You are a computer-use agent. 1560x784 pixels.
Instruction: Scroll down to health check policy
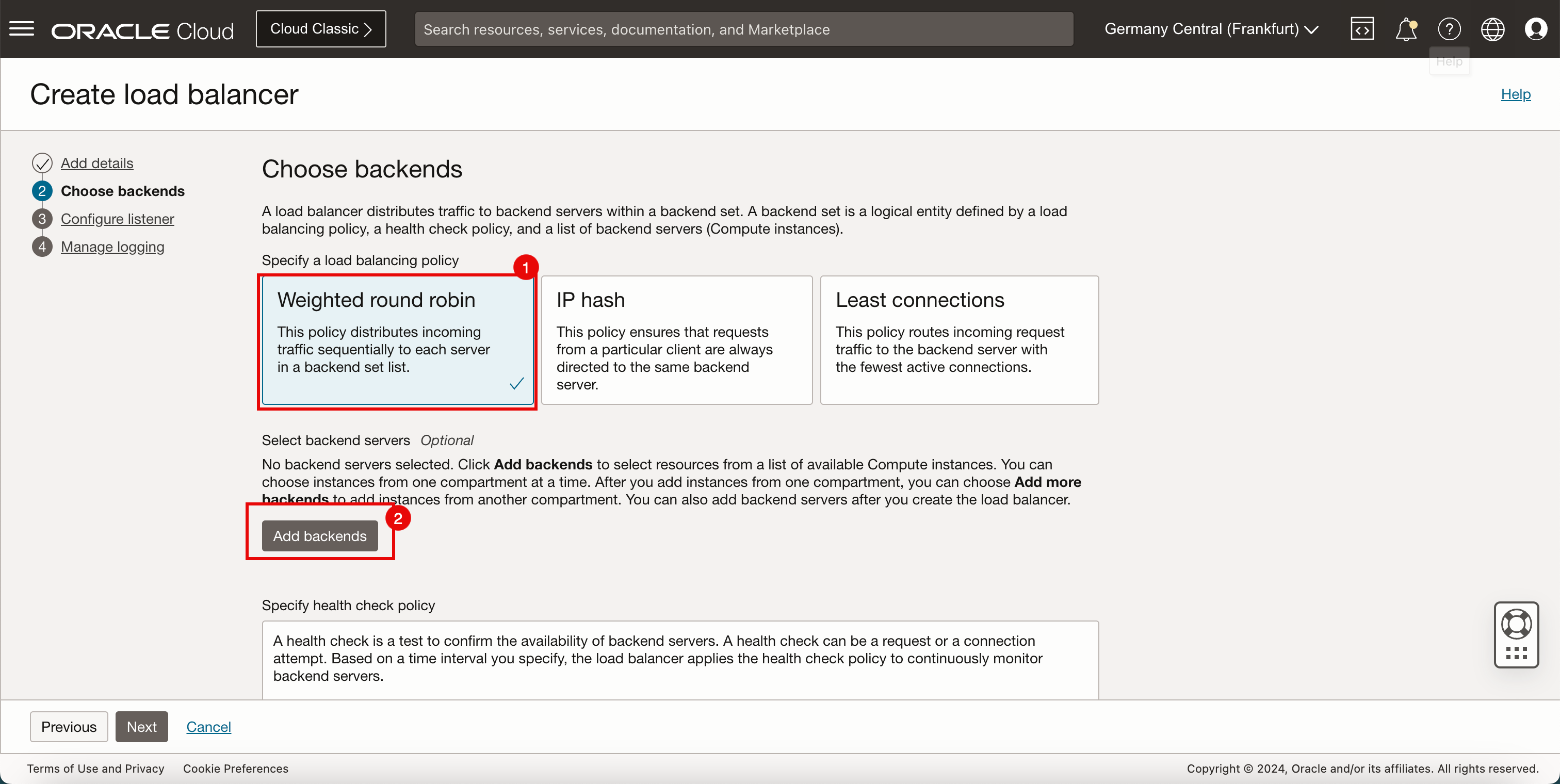coord(681,605)
